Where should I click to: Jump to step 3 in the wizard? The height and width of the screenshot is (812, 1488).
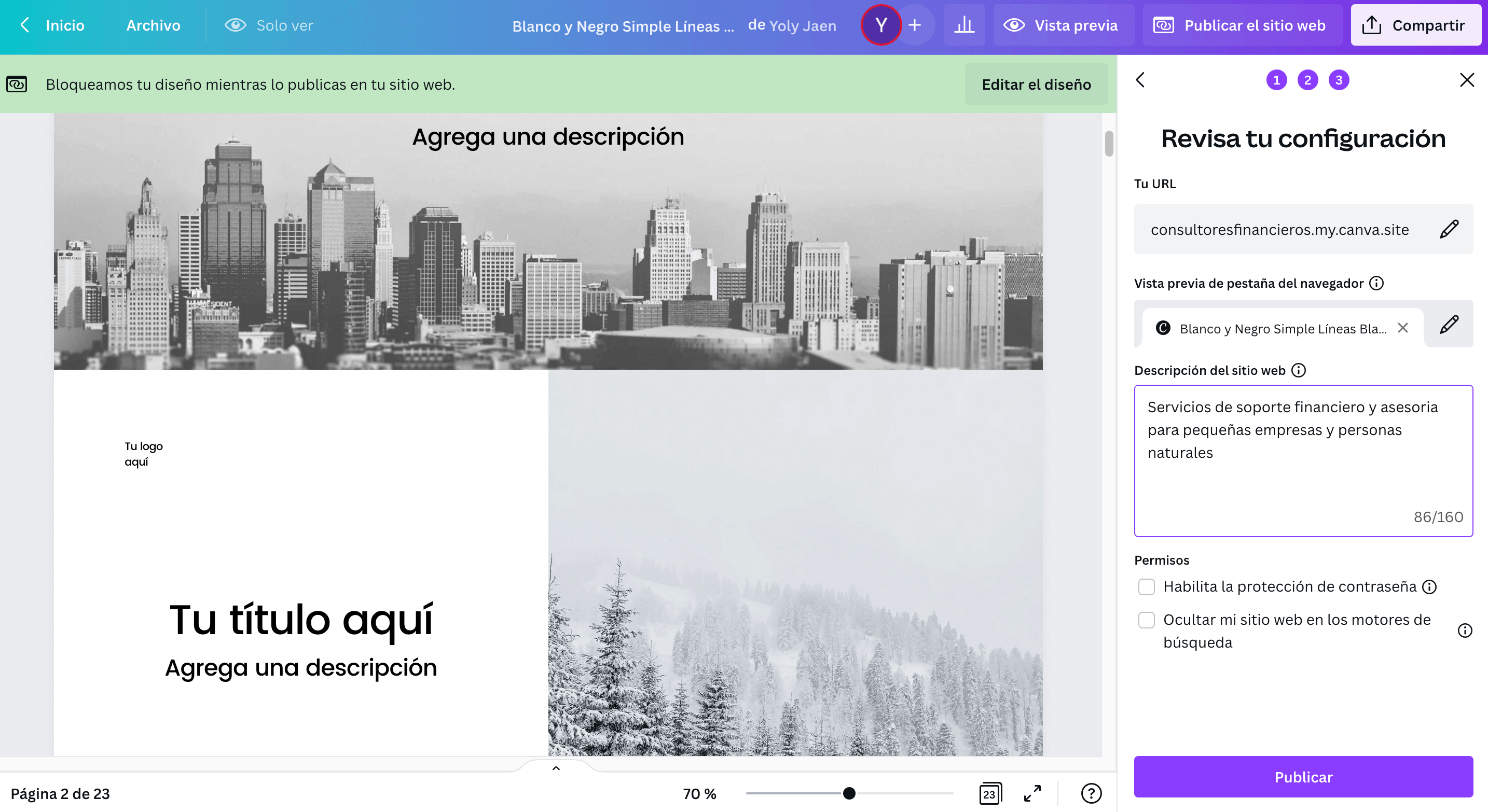1339,80
